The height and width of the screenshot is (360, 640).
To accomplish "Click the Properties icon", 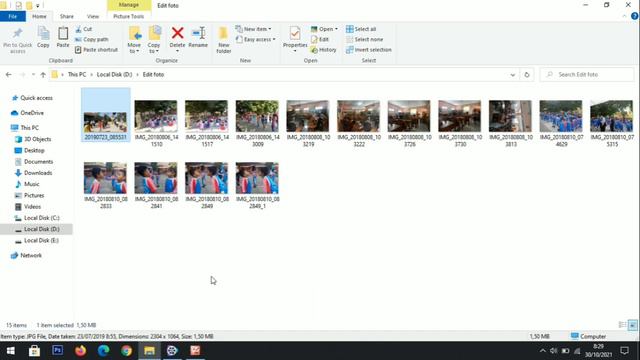I will pos(295,33).
